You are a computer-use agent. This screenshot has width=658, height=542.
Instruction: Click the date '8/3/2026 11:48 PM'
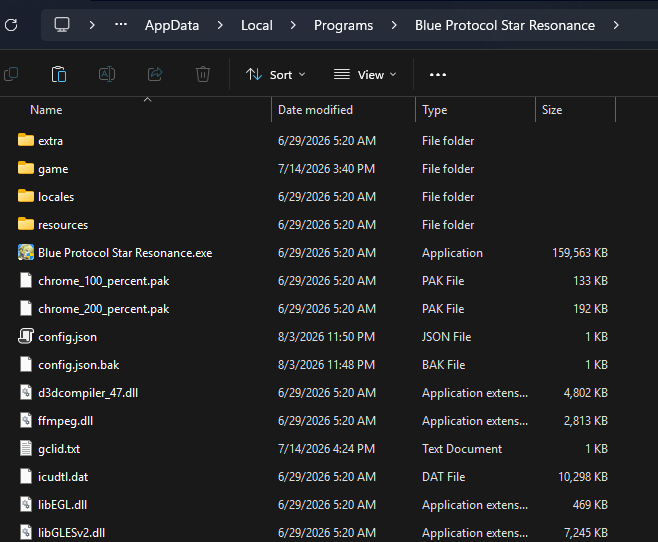326,365
